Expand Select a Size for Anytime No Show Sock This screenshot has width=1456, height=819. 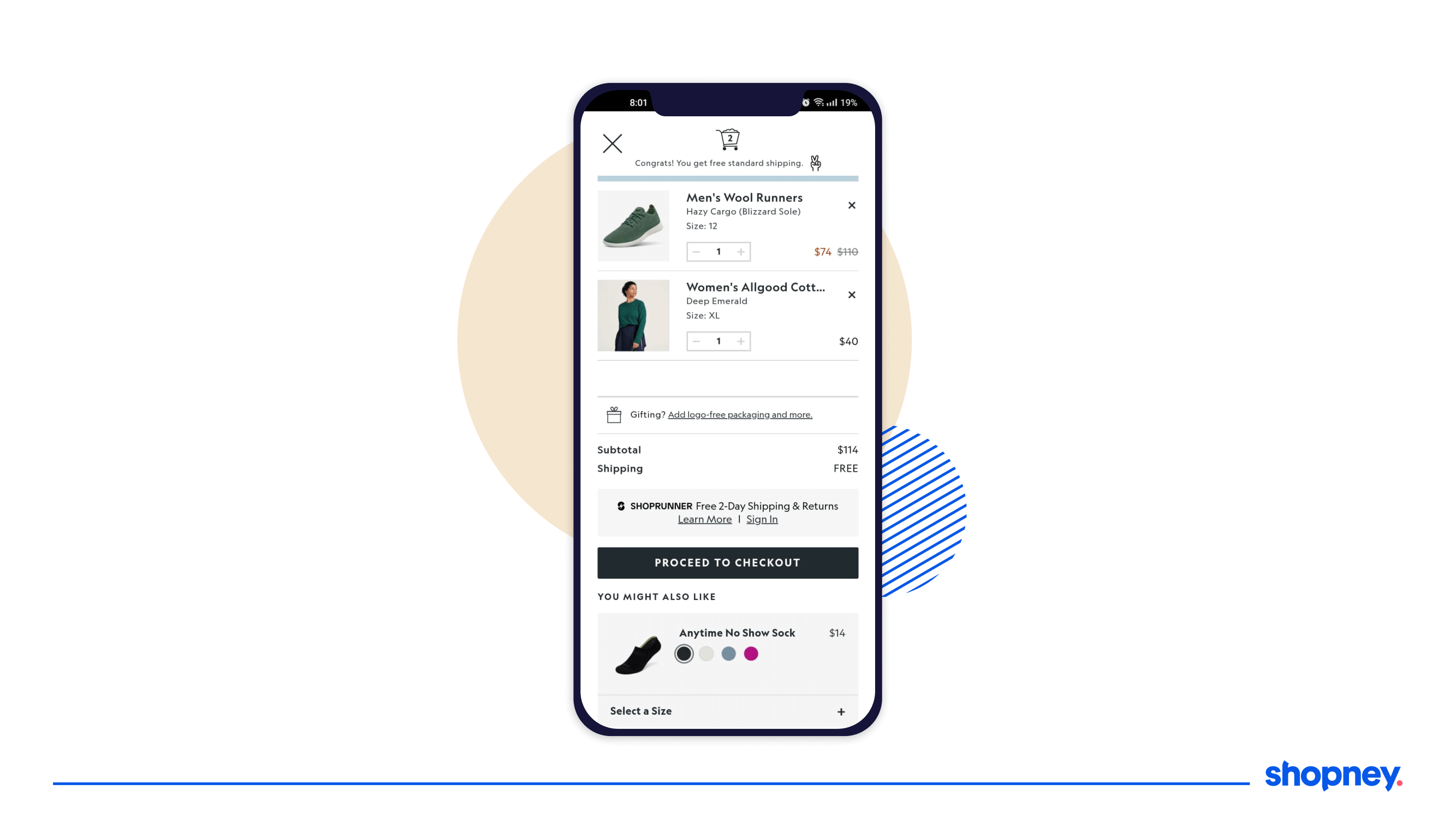click(x=840, y=710)
